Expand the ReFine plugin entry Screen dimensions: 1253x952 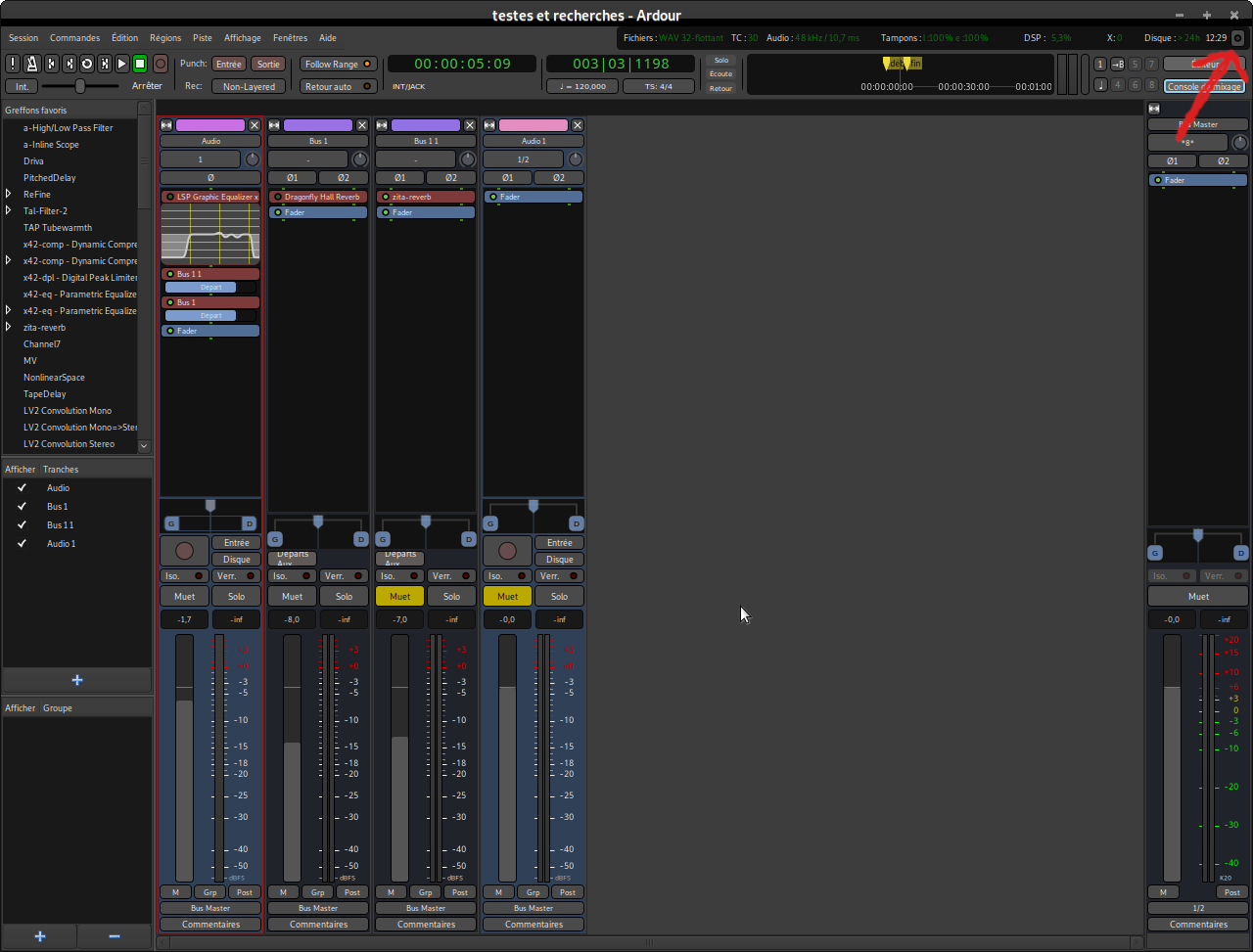pyautogui.click(x=9, y=195)
